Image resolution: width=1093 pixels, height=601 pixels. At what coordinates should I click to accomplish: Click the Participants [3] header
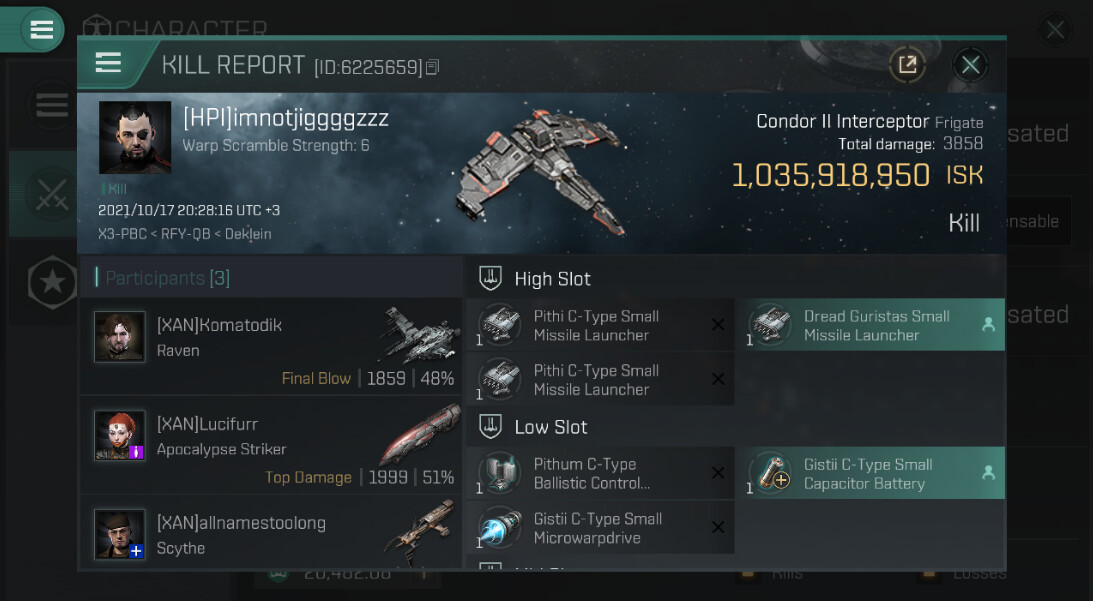pos(167,278)
